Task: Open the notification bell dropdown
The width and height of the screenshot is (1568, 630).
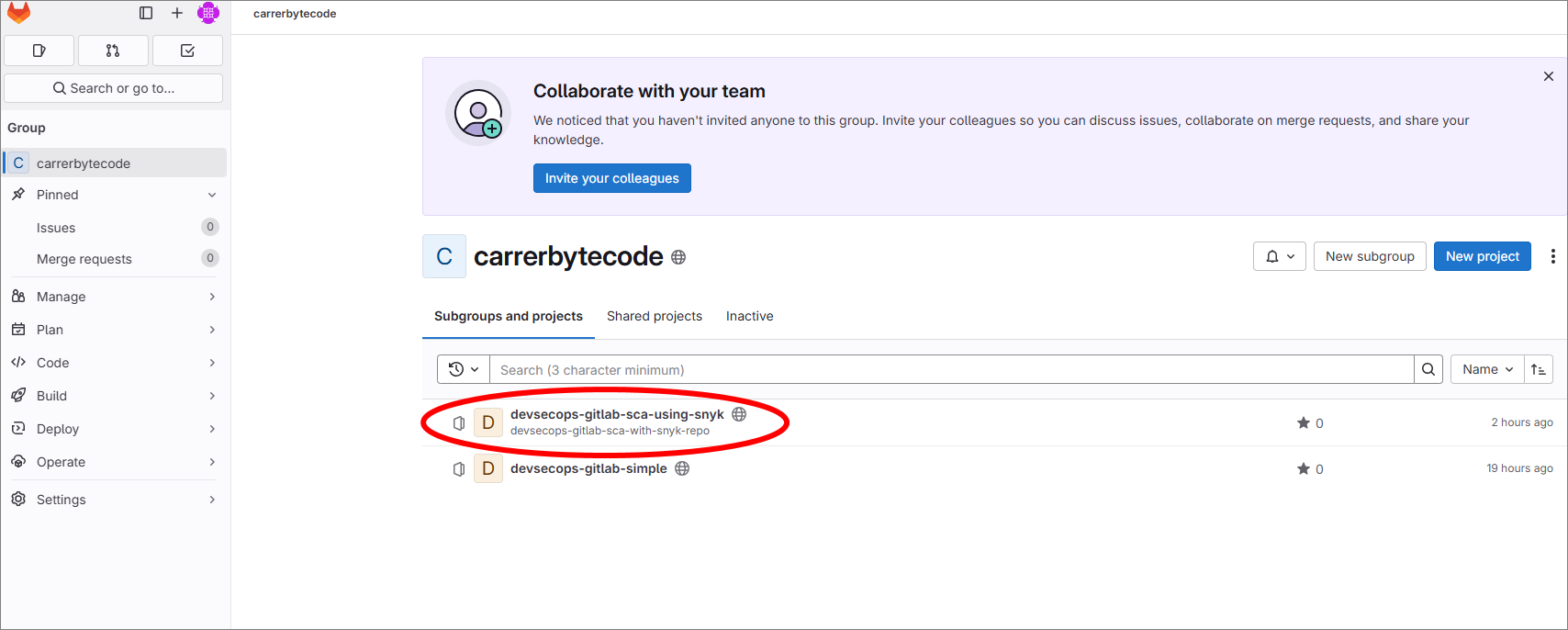Action: pos(1280,256)
